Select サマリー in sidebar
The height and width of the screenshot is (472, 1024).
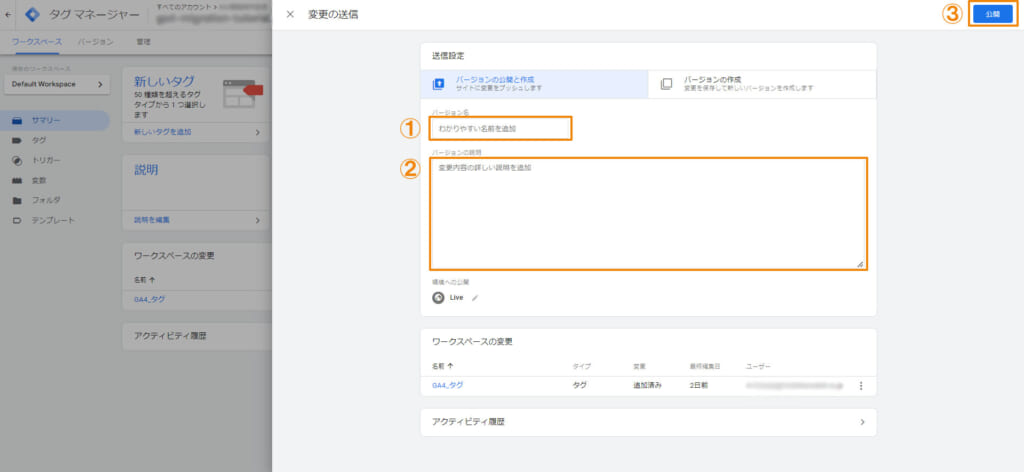click(55, 121)
